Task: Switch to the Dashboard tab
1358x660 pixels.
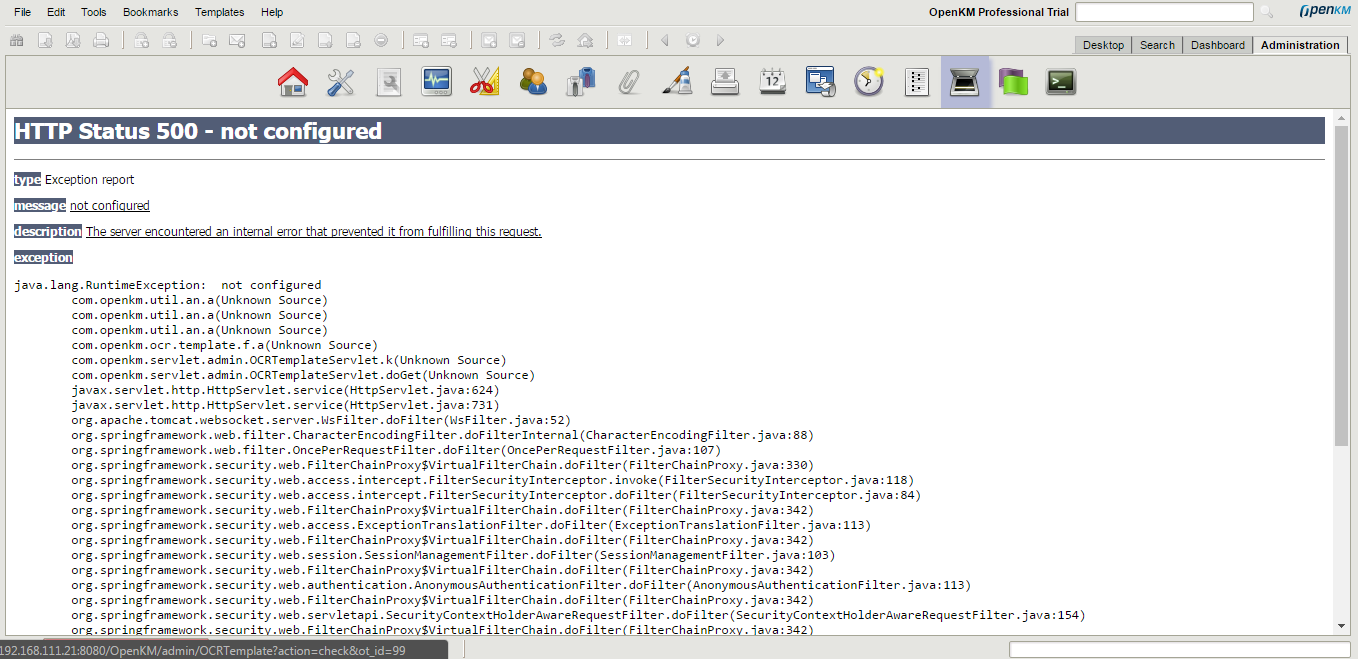Action: [x=1217, y=45]
